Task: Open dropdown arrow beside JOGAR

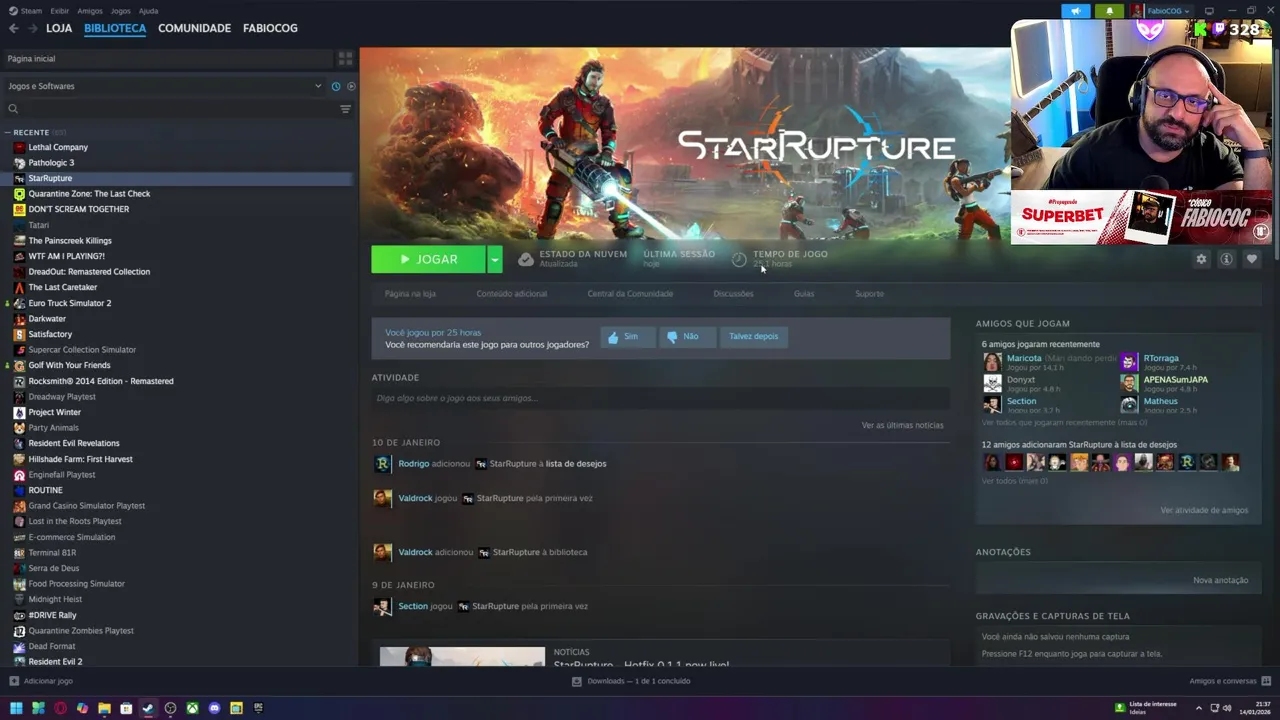Action: 494,259
